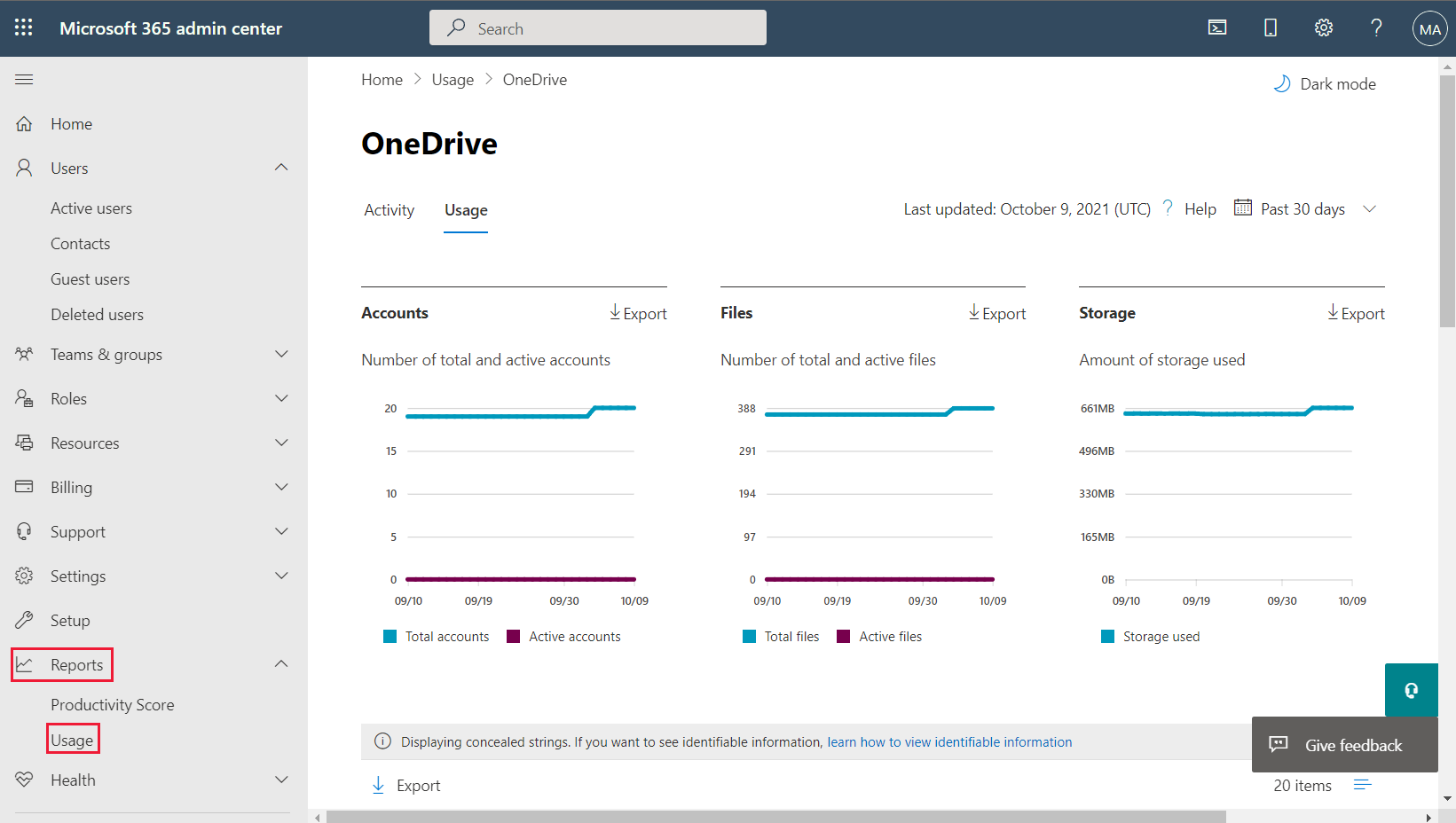Open learn how to view identifiable information link

point(949,742)
